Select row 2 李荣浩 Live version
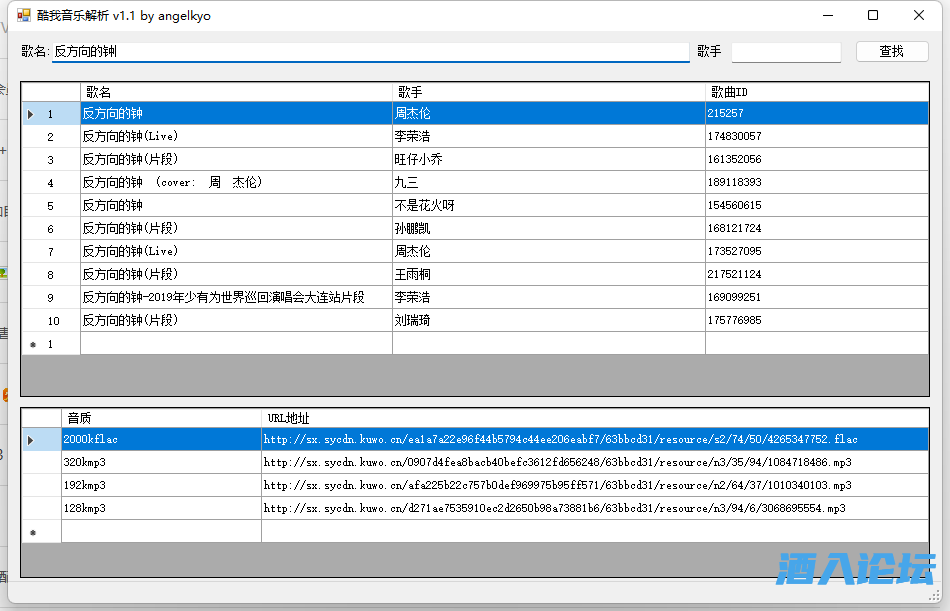This screenshot has height=611, width=950. coord(236,136)
